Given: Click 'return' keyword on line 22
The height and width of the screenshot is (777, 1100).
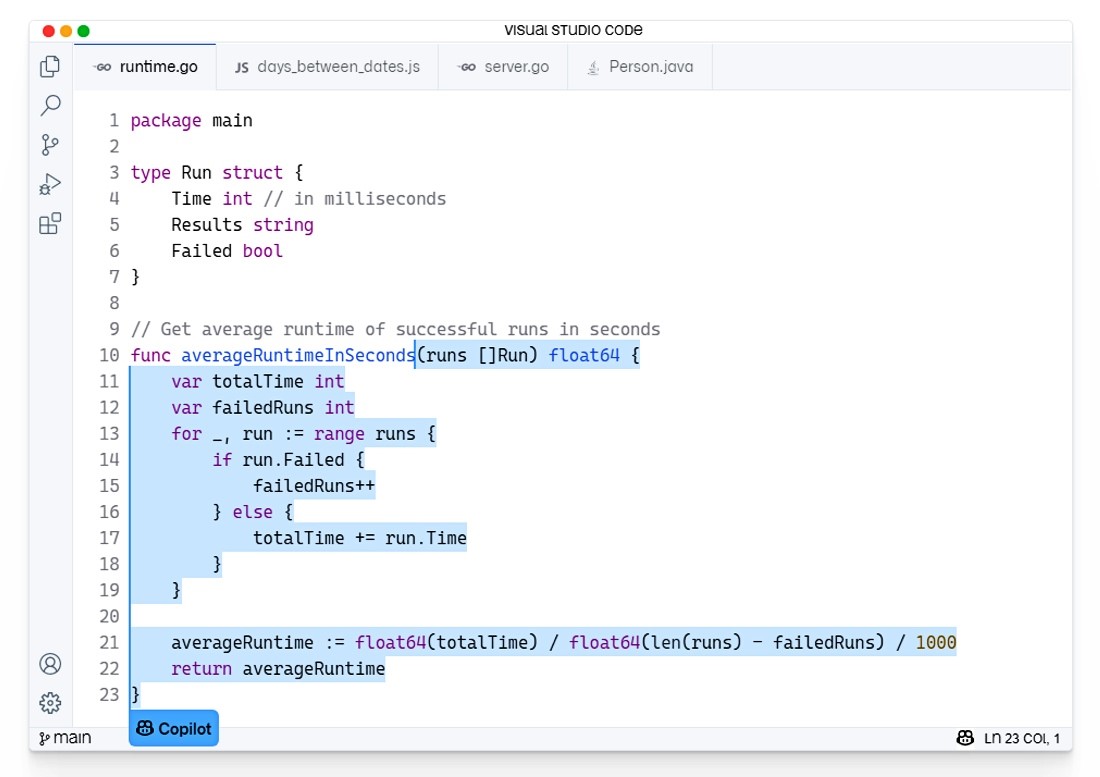Looking at the screenshot, I should click(x=201, y=669).
